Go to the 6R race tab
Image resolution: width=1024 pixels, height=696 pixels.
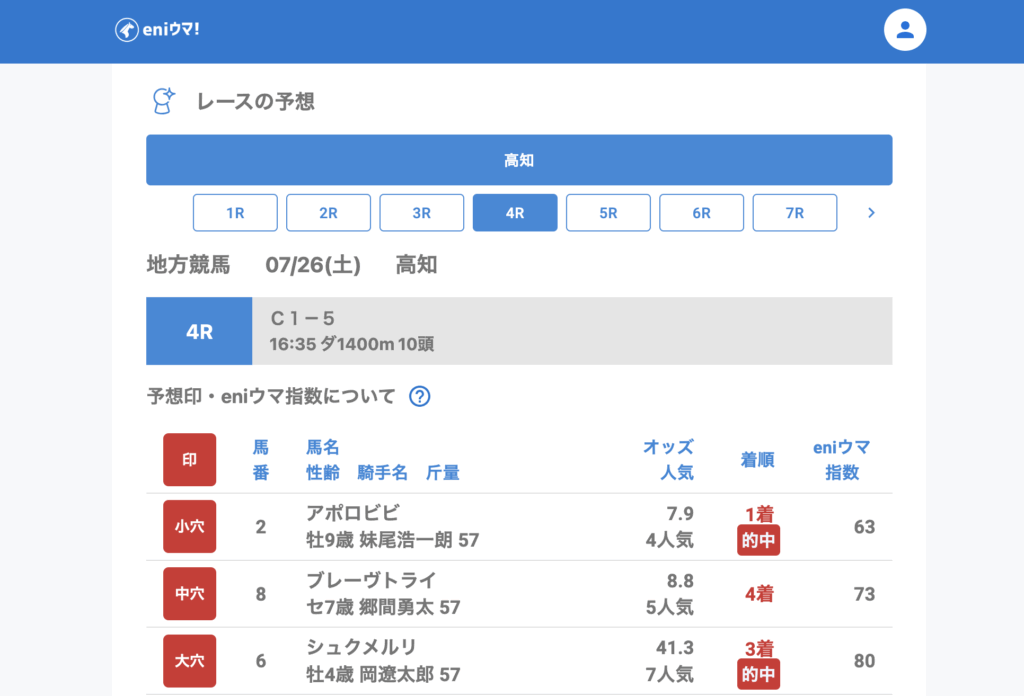coord(701,213)
